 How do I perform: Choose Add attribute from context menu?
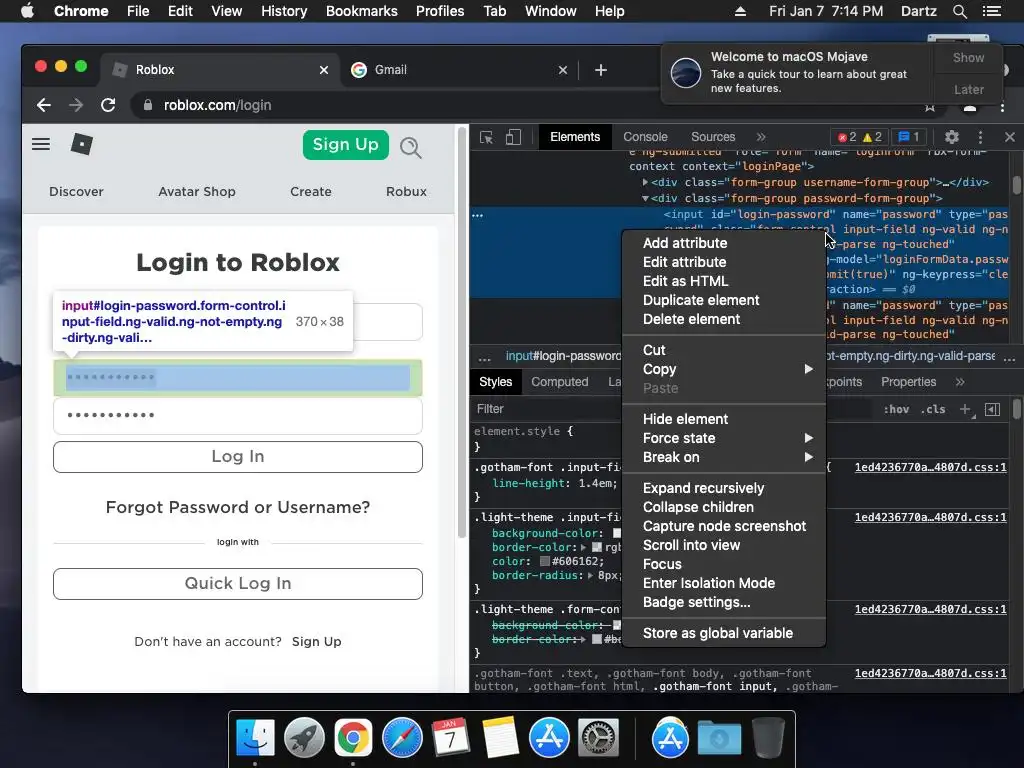724,243
